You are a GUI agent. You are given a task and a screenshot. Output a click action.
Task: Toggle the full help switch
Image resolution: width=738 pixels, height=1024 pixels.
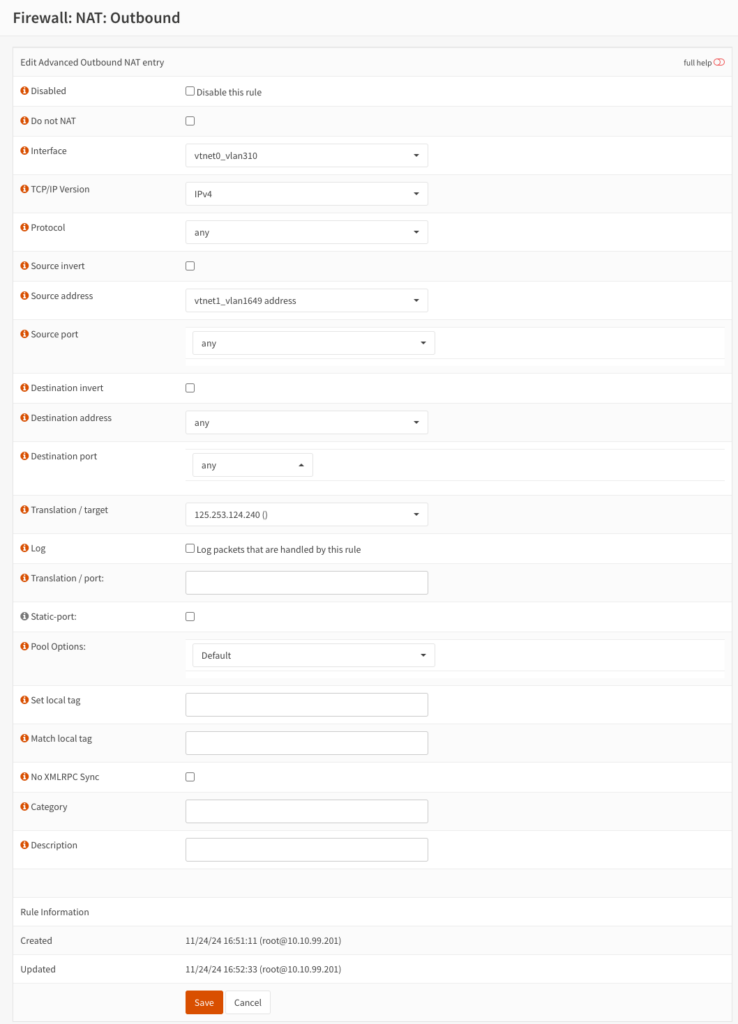(719, 63)
